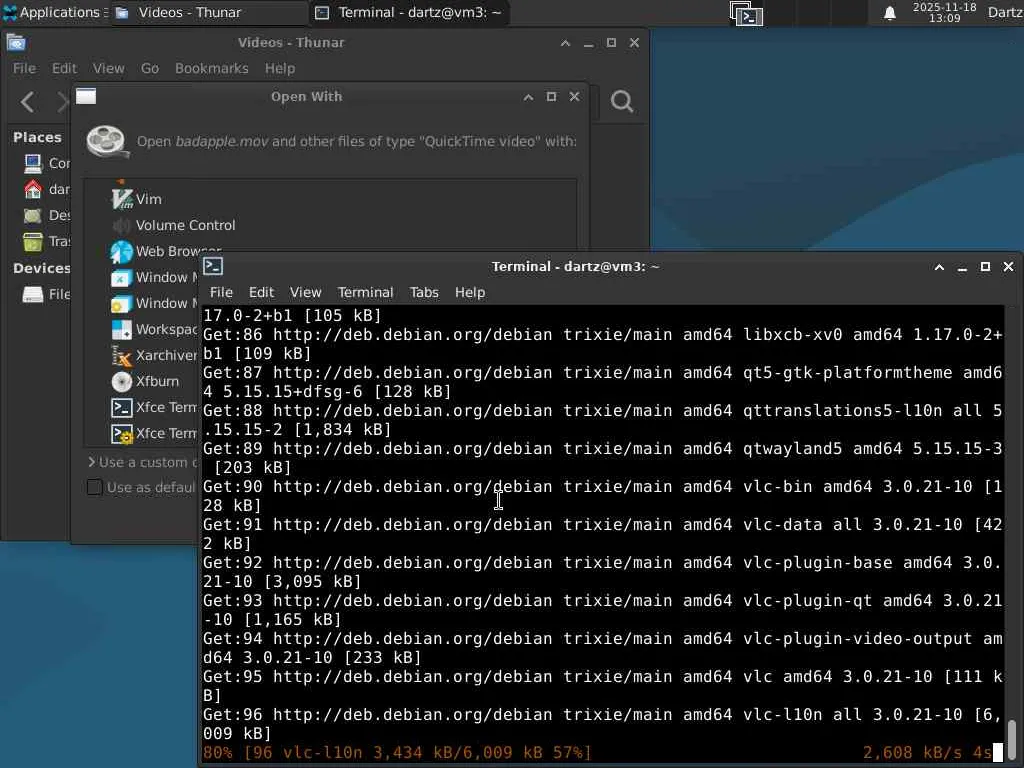Screen dimensions: 1024x768
Task: Click the Thunar search magnifier icon
Action: (x=622, y=101)
